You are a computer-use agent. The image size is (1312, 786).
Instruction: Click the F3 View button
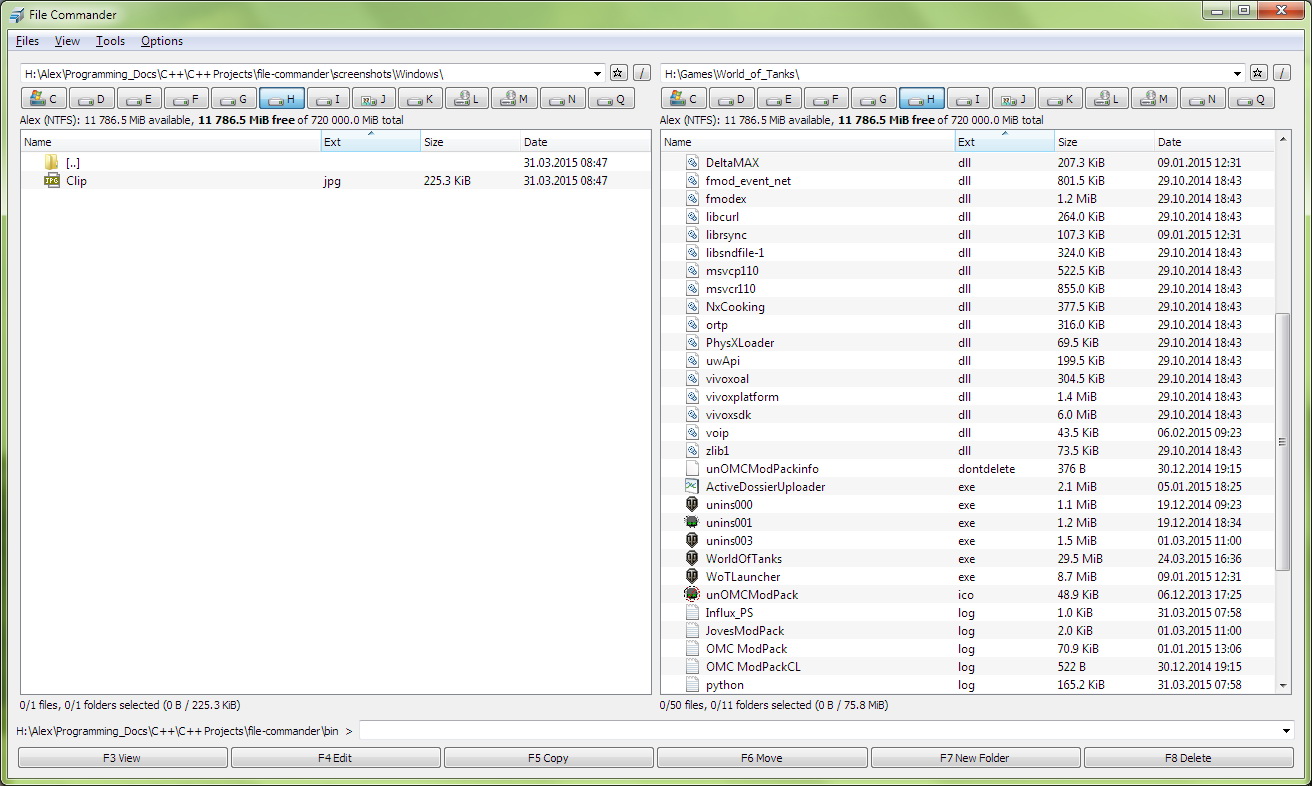(x=122, y=758)
